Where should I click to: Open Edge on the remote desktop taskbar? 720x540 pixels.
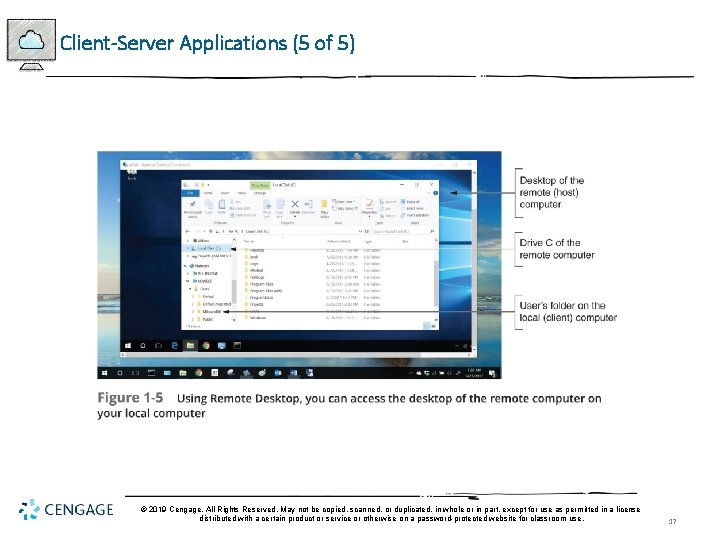pos(174,346)
